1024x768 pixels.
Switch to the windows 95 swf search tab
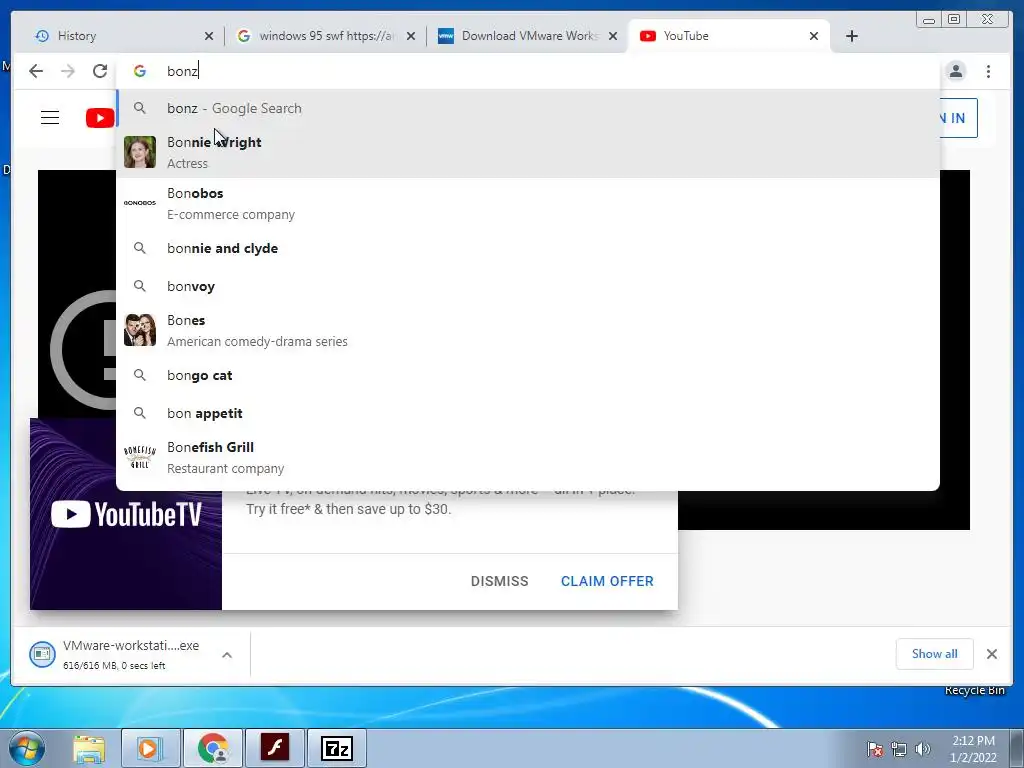tap(325, 36)
